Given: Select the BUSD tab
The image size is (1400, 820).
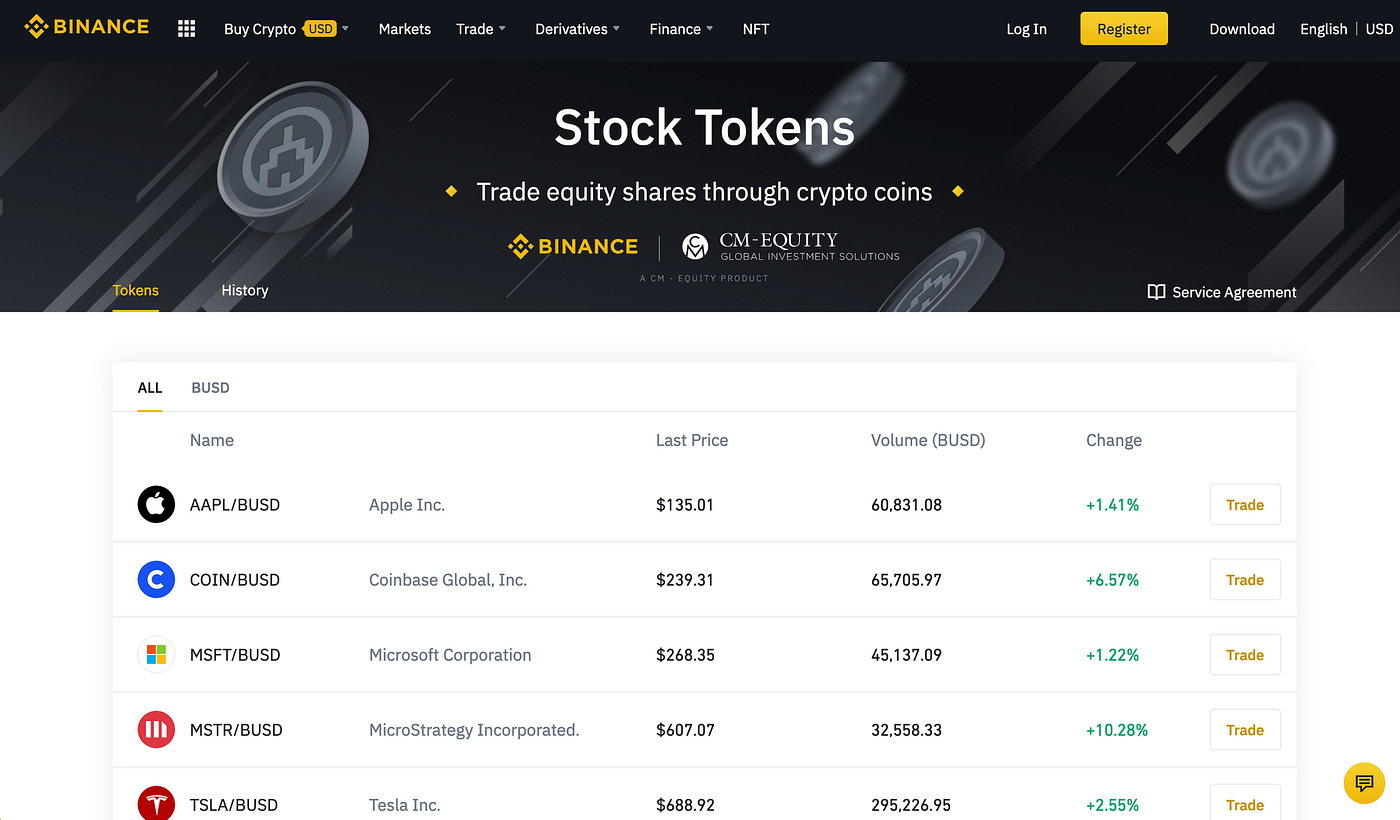Looking at the screenshot, I should [x=210, y=387].
